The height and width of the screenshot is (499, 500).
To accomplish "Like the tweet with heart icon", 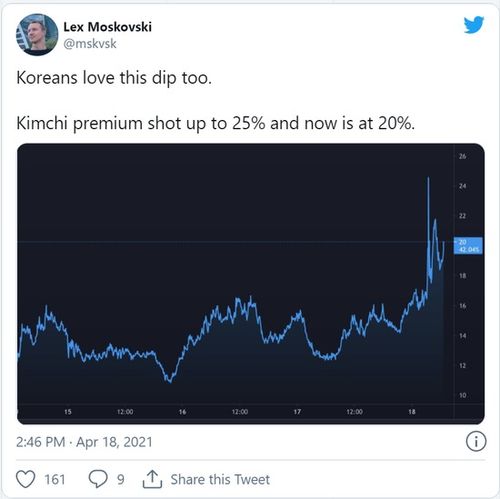I will tap(26, 479).
